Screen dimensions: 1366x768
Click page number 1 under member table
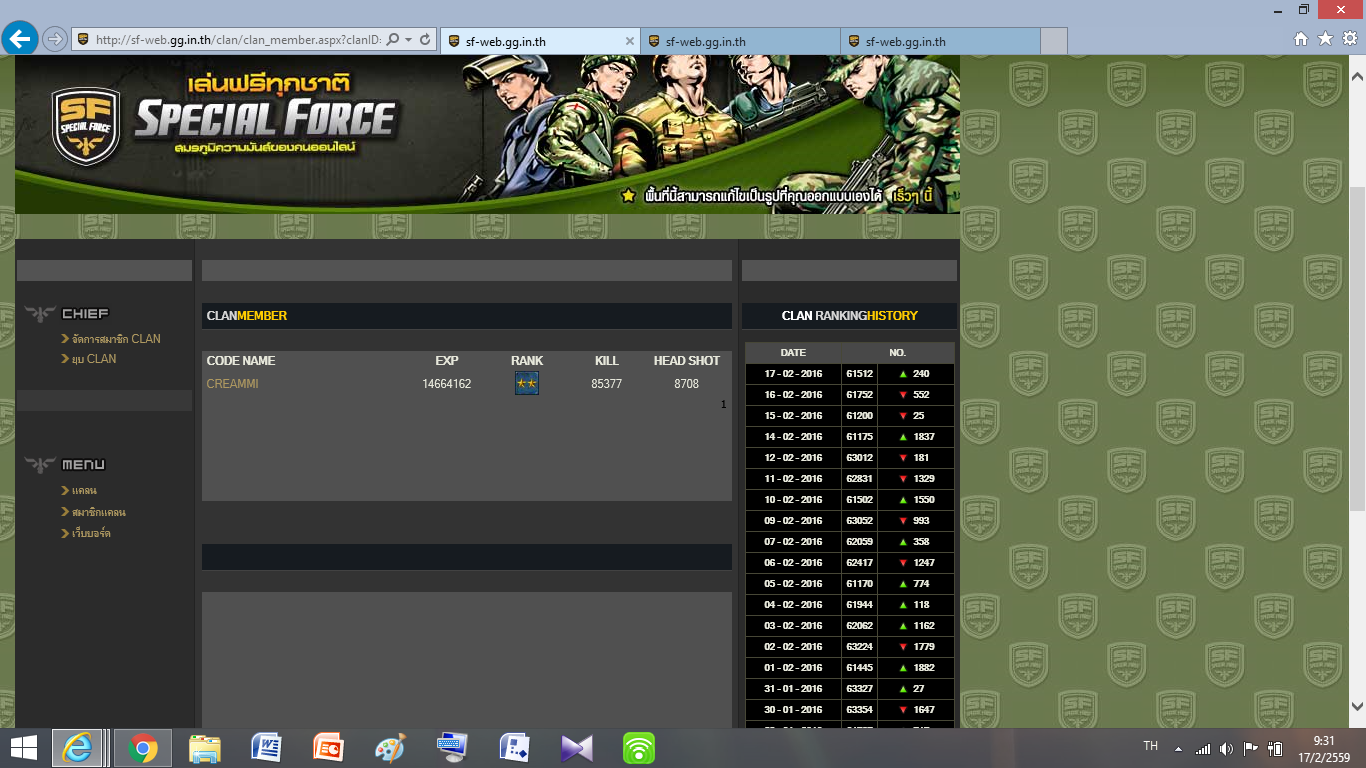click(723, 405)
